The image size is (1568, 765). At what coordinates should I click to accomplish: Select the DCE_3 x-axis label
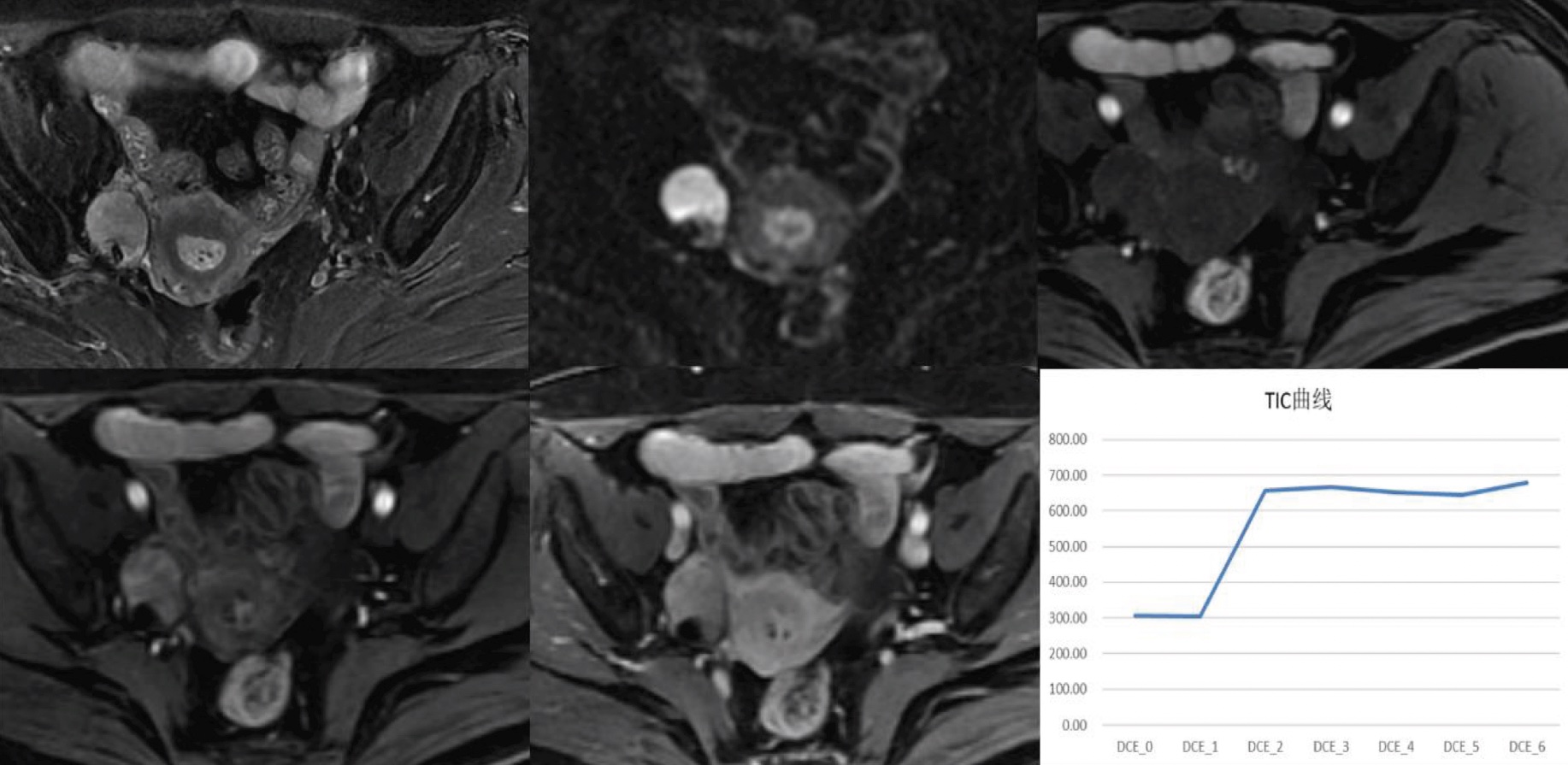(1330, 747)
